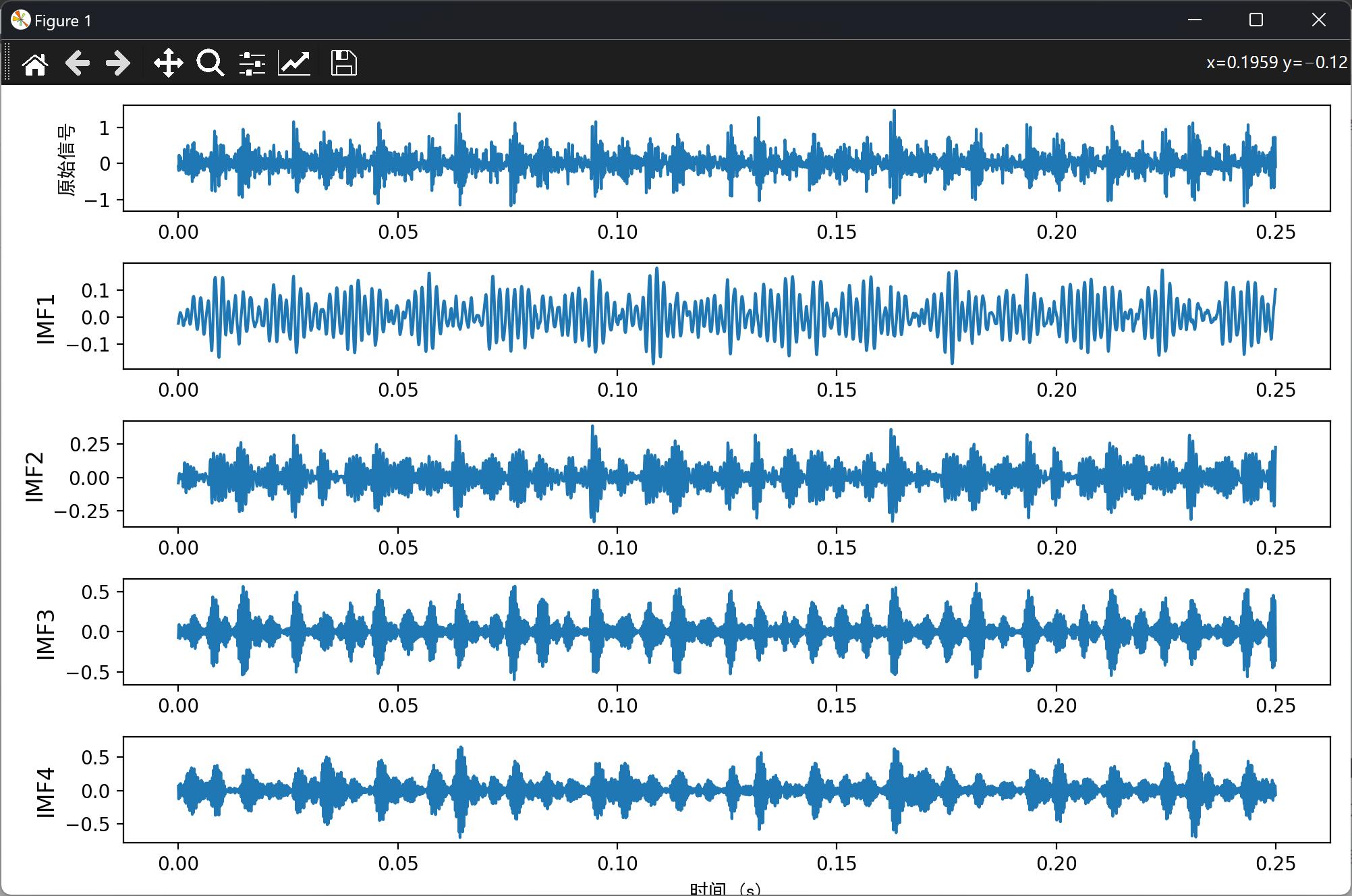Screen dimensions: 1352x896
Task: Activate the Pan axes tool
Action: (168, 63)
